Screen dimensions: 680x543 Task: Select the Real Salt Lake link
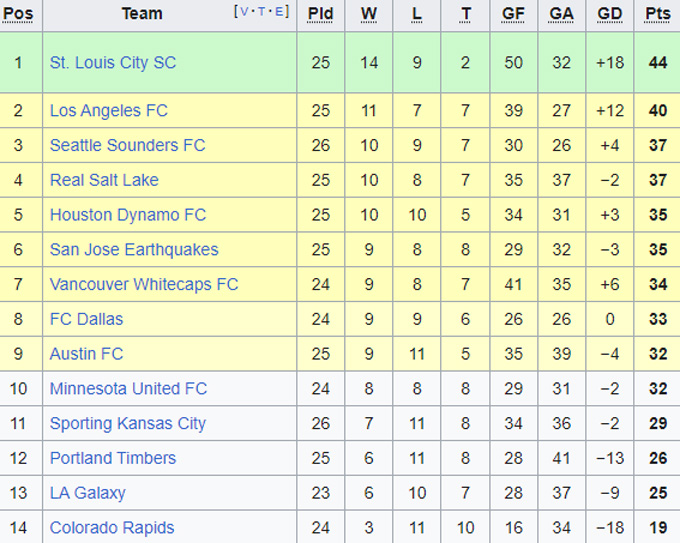pyautogui.click(x=104, y=180)
